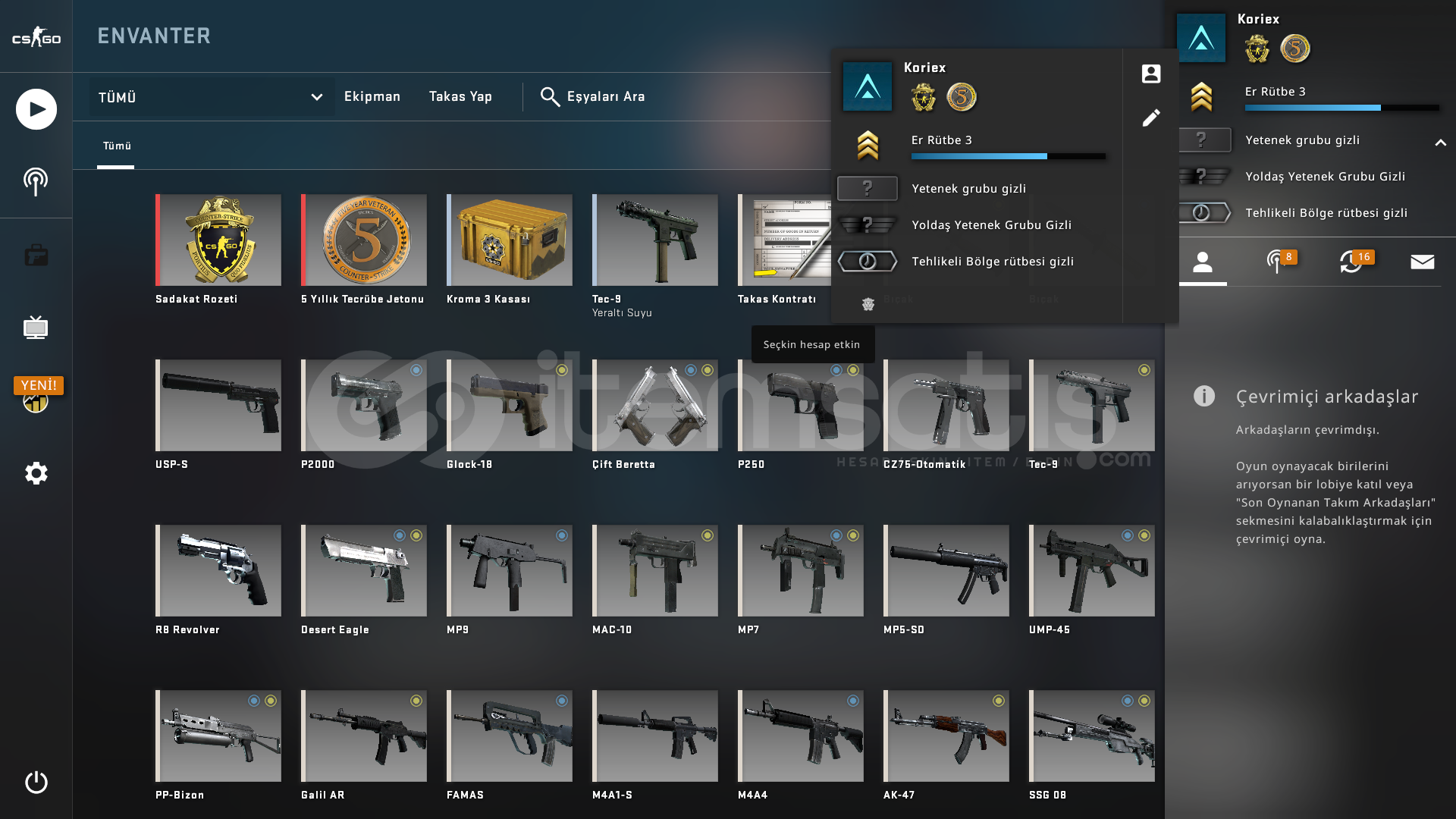This screenshot has height=819, width=1456.
Task: Click the loyalty badge in top right profile
Action: coord(1257,49)
